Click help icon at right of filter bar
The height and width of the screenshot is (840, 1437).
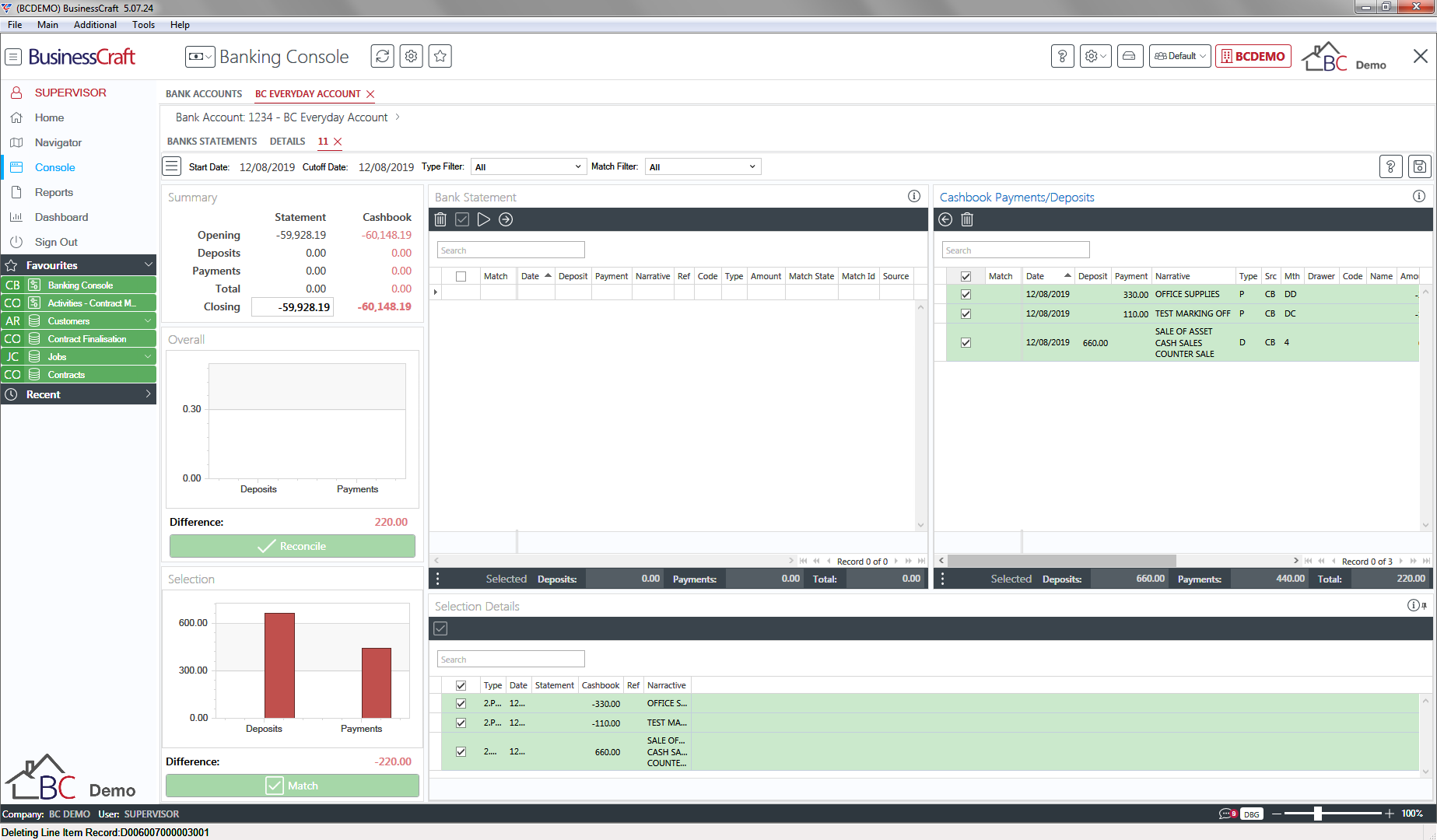[1390, 166]
